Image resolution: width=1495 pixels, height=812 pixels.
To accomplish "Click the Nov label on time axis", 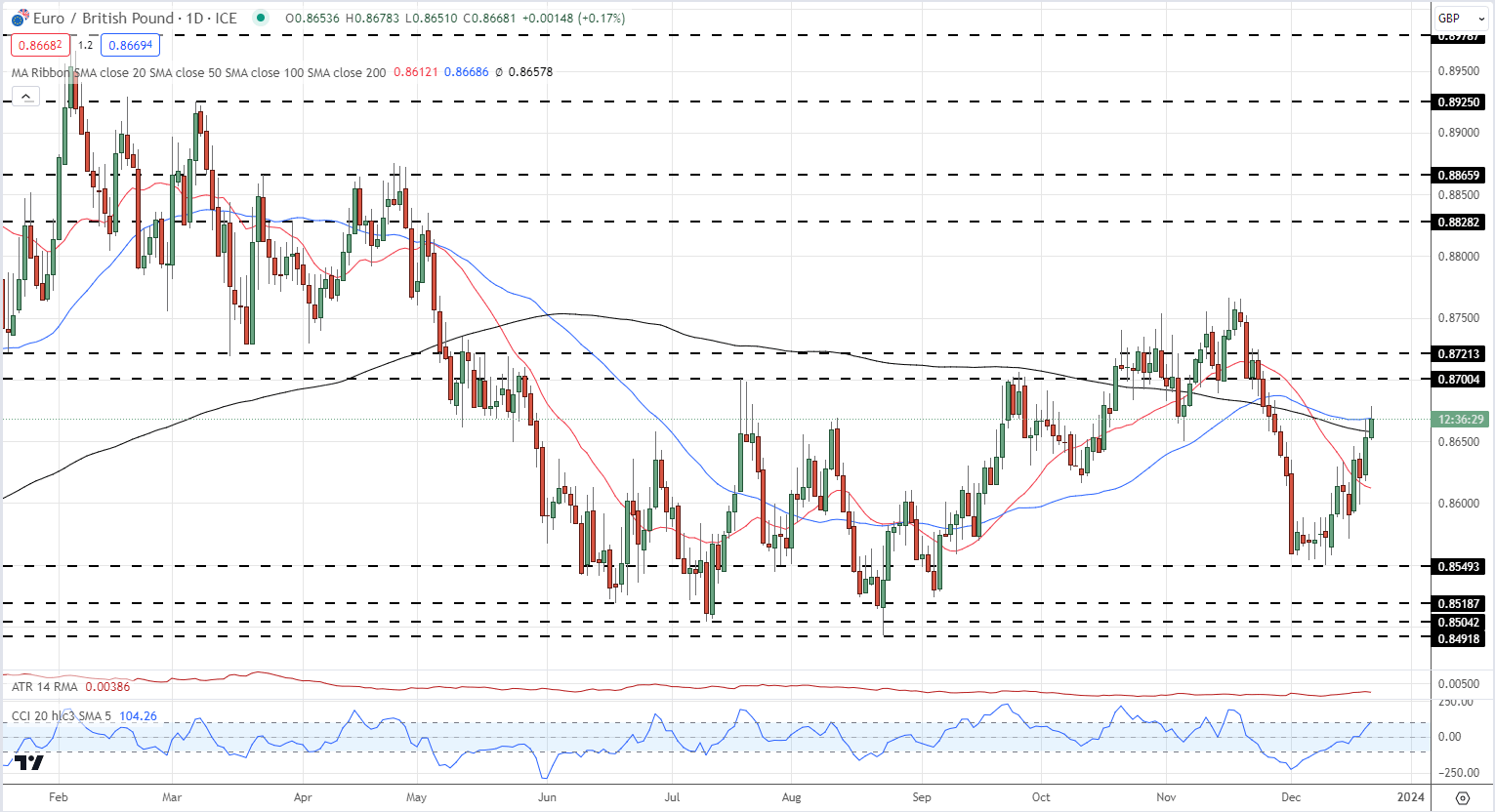I will tap(1167, 797).
